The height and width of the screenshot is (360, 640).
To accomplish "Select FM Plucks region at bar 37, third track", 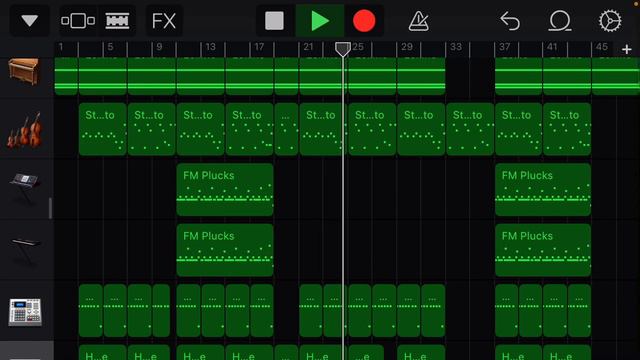I will [543, 189].
